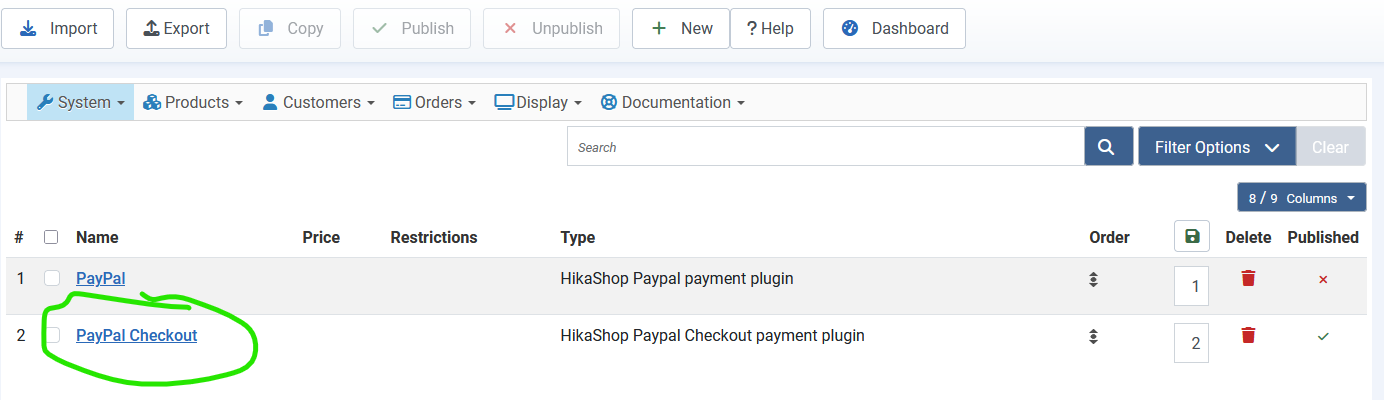This screenshot has height=400, width=1384.
Task: Sort by the Name column header
Action: point(97,237)
